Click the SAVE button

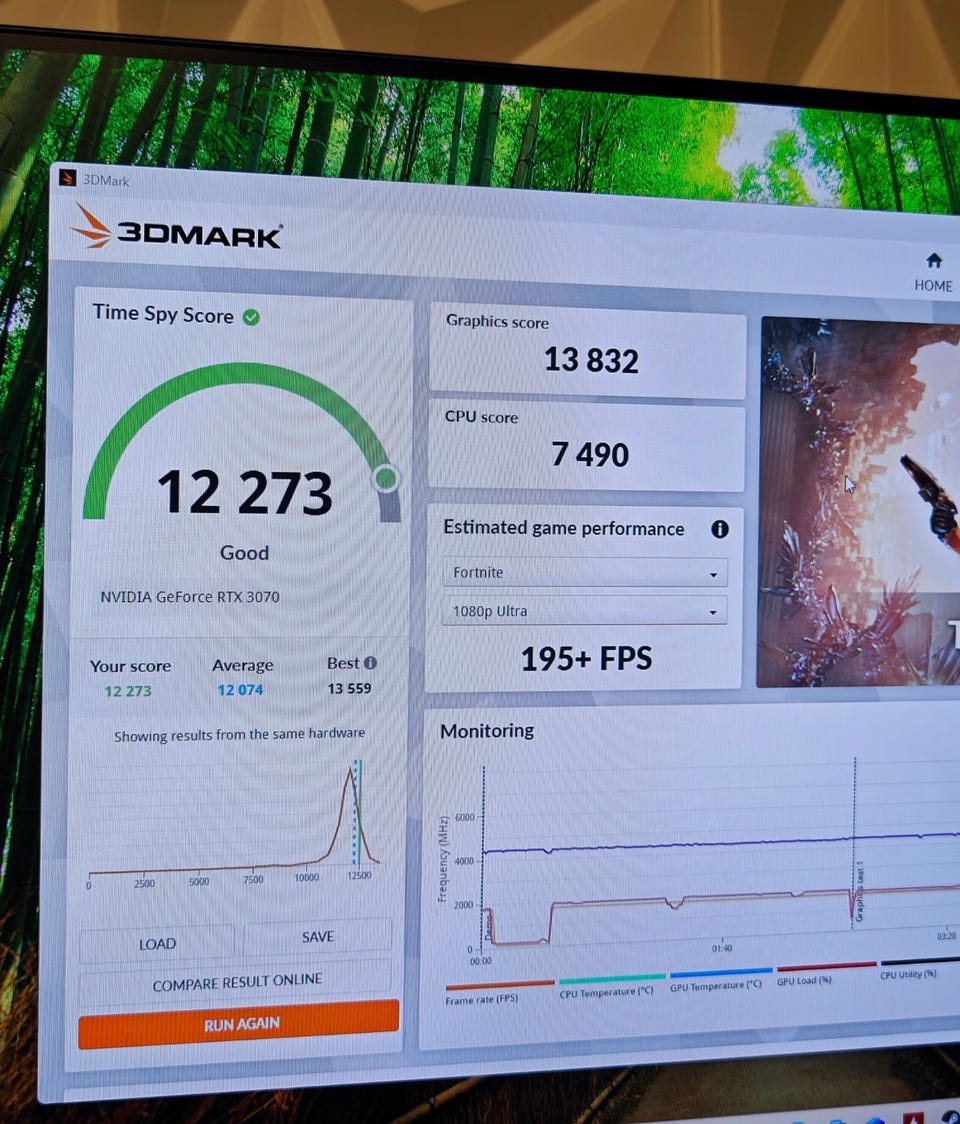coord(318,937)
